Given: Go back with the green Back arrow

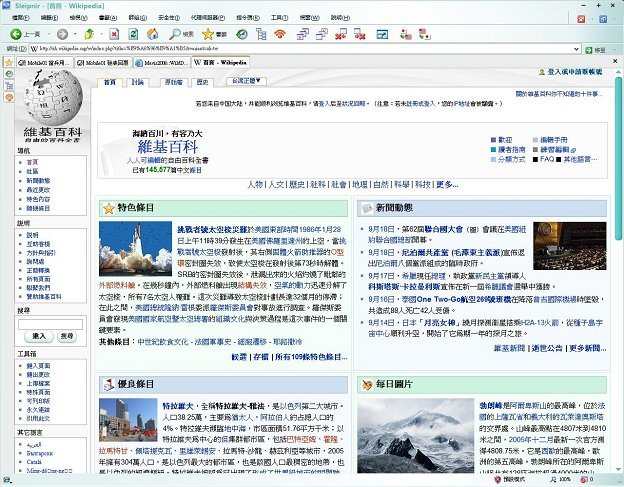Looking at the screenshot, I should pyautogui.click(x=16, y=35).
